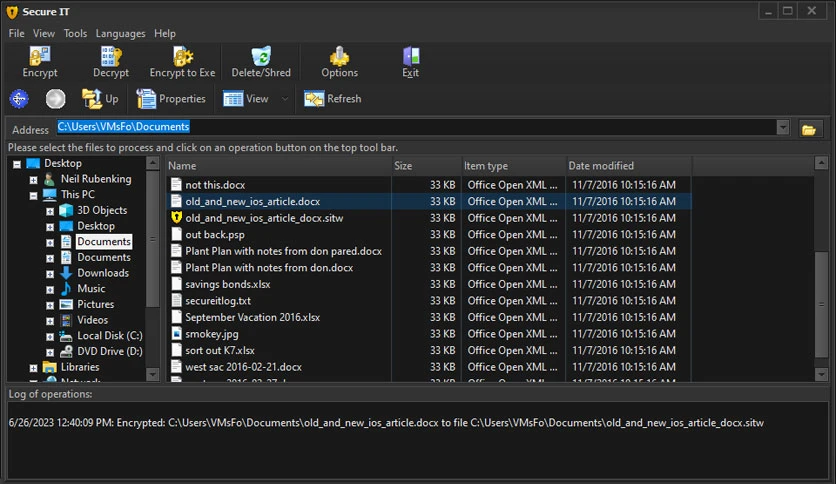836x484 pixels.
Task: Click file list scrollbar down arrow
Action: [822, 374]
